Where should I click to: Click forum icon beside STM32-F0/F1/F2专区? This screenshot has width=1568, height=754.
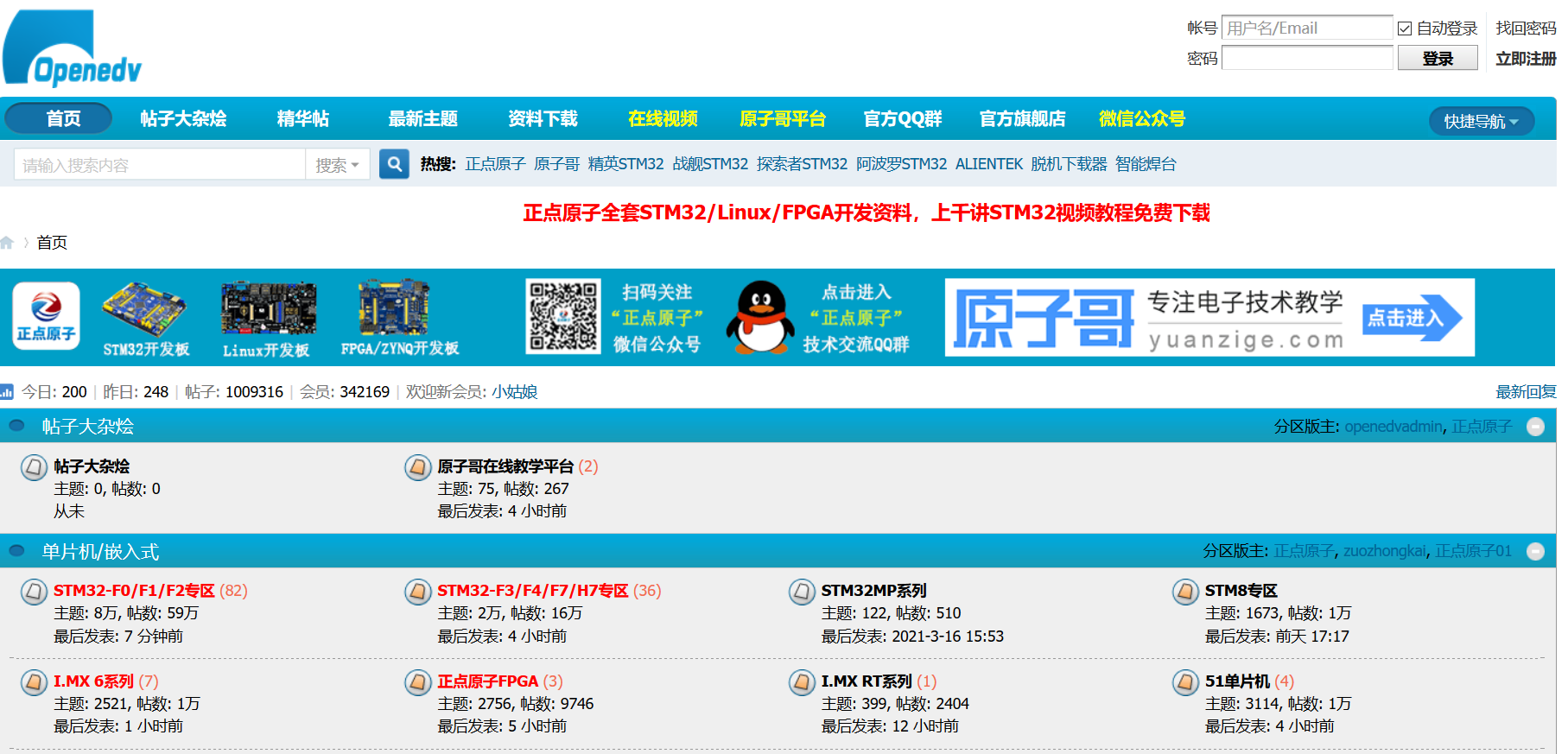point(34,592)
